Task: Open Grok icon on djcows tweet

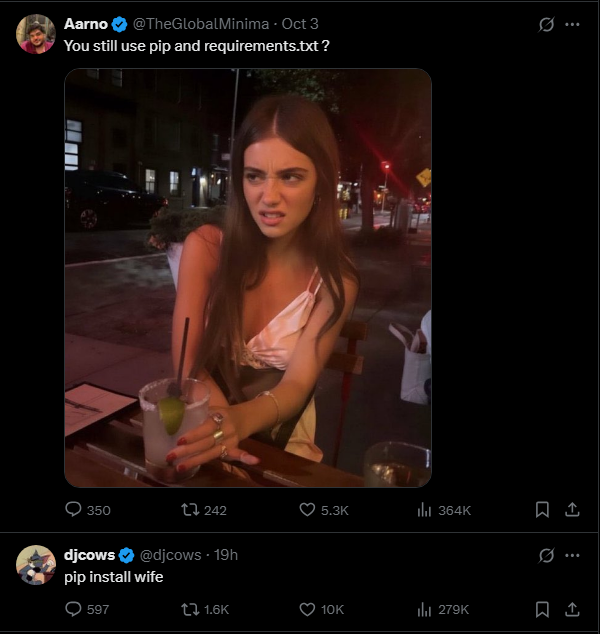Action: (x=546, y=555)
